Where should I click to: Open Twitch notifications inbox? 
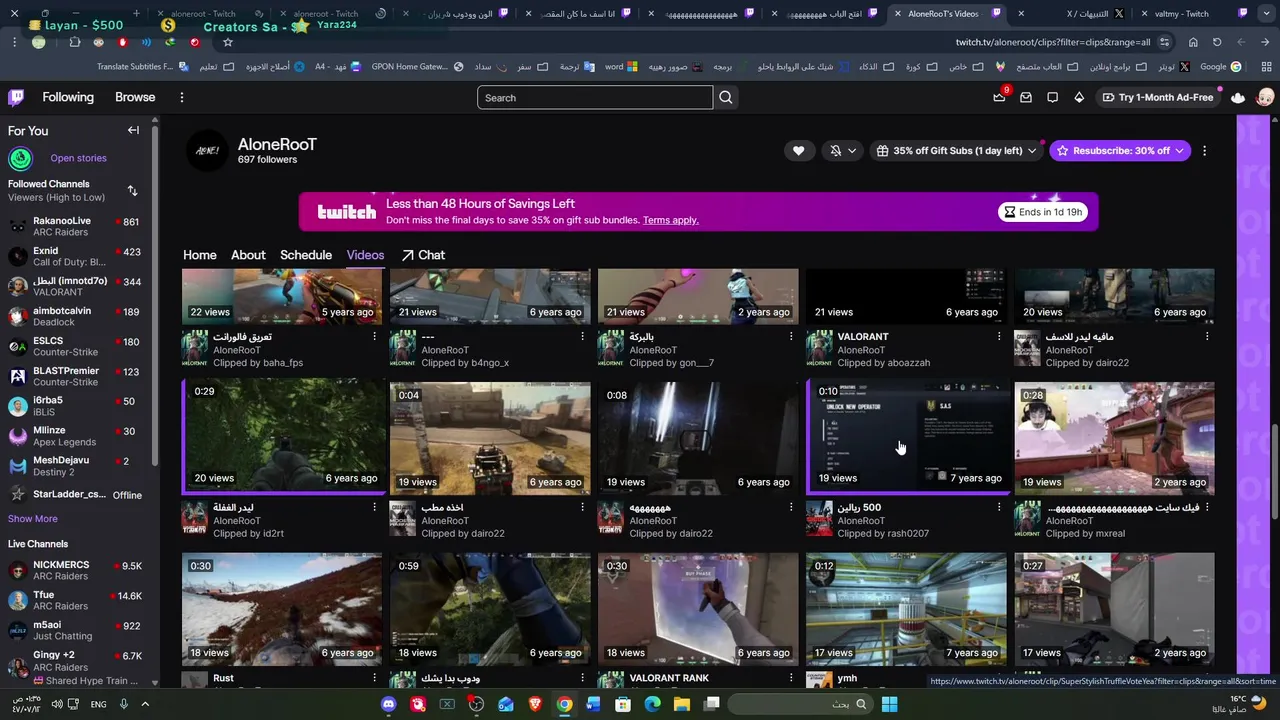tap(1026, 97)
